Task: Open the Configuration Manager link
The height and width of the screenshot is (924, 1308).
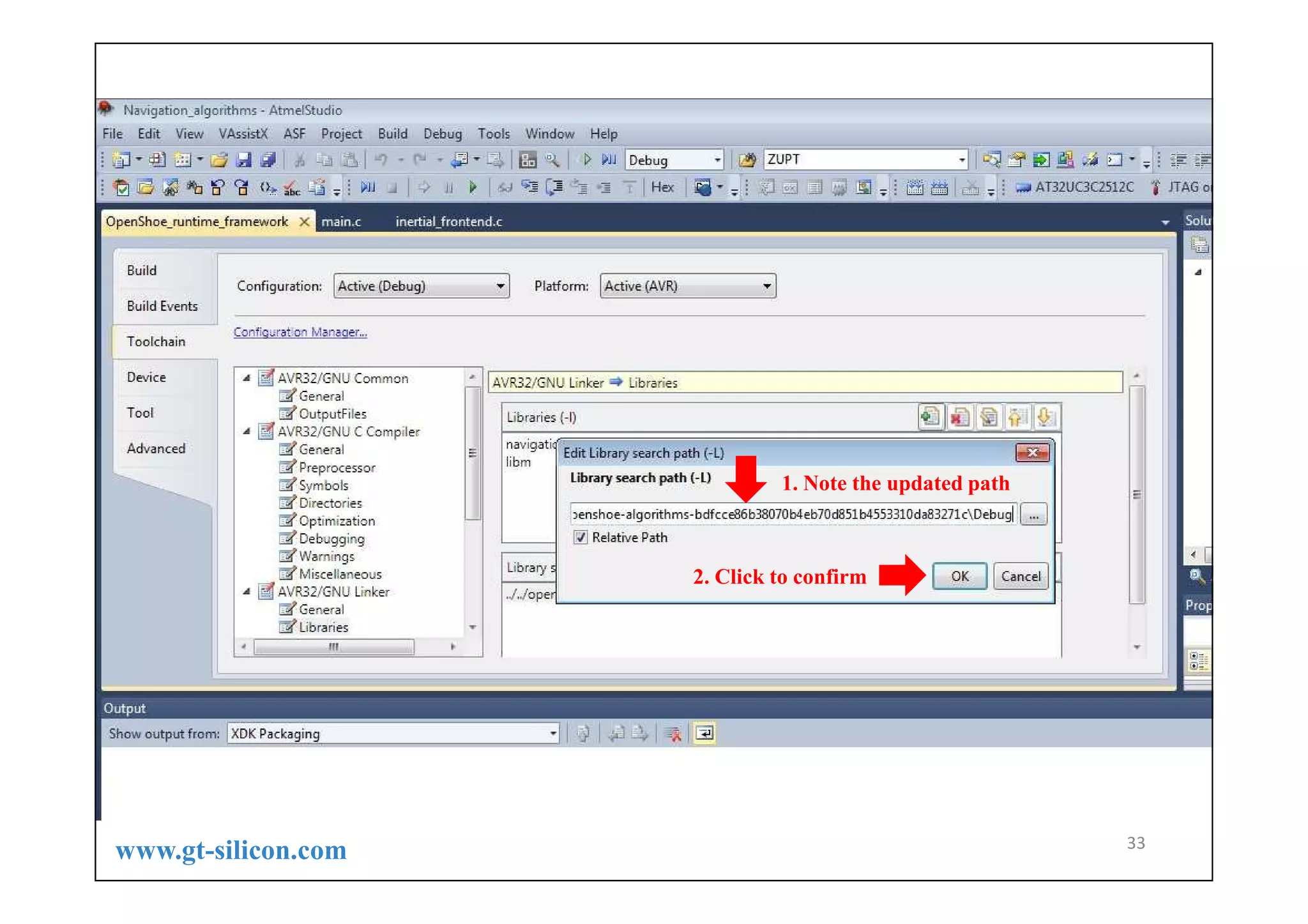Action: (300, 332)
